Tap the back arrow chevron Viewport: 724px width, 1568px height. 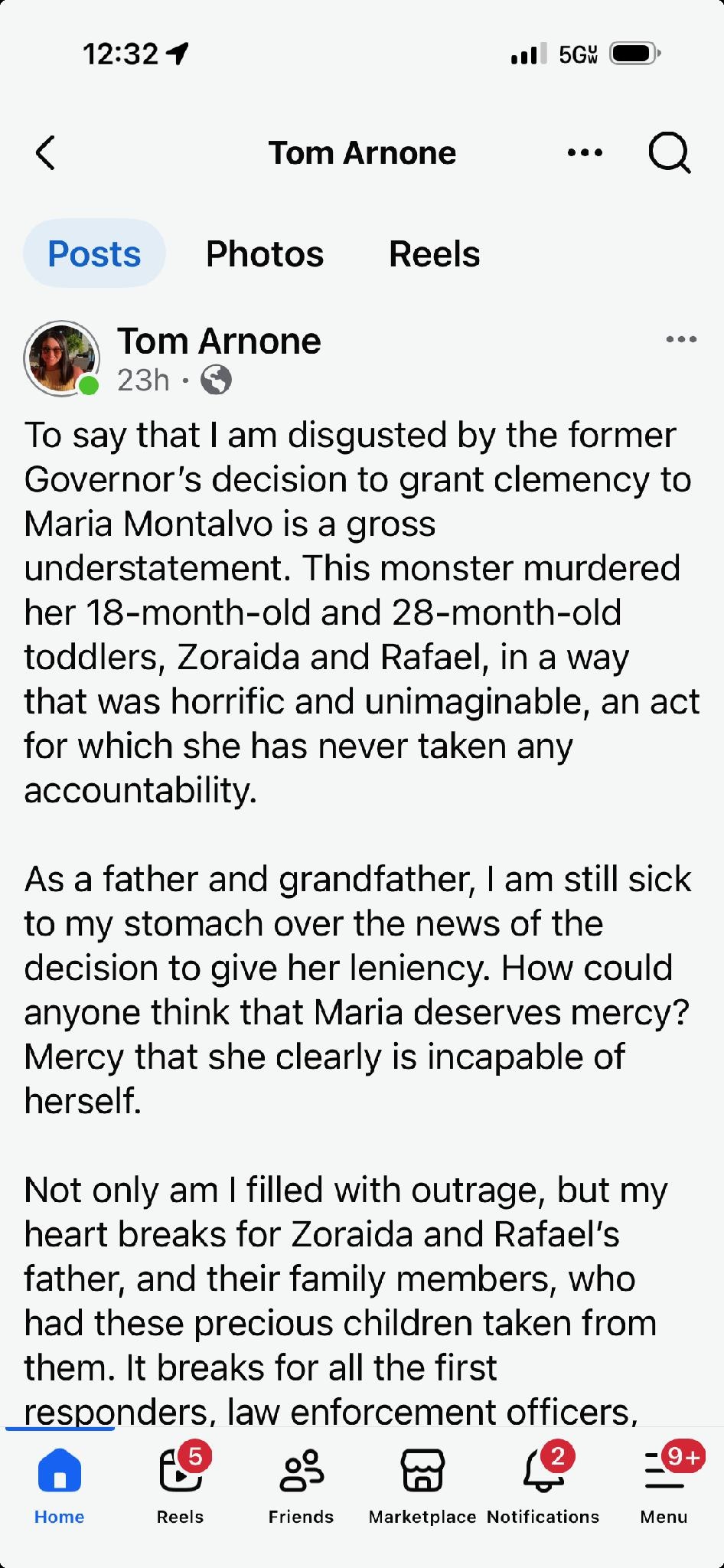46,152
